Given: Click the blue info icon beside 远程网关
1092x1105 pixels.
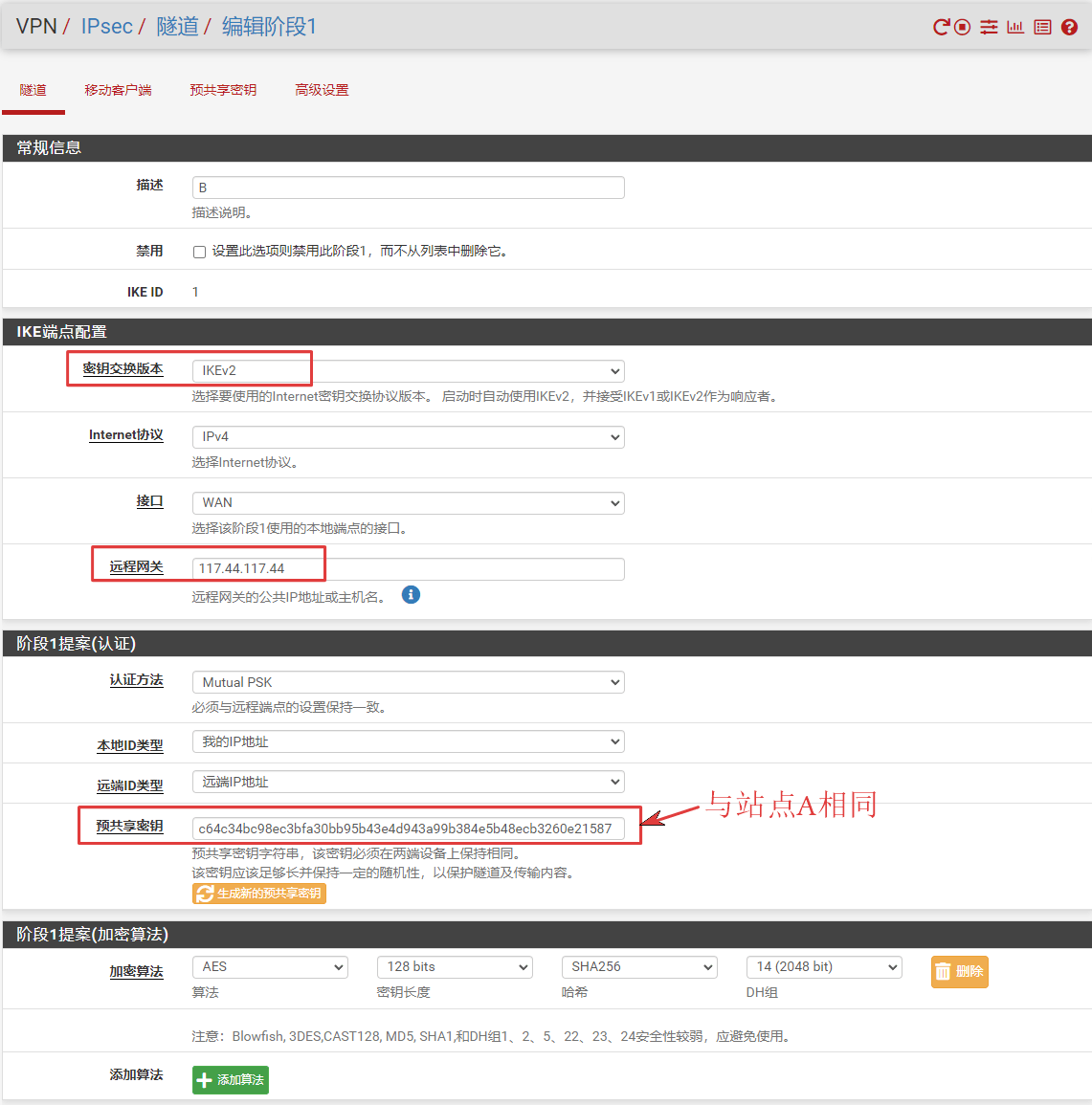Looking at the screenshot, I should 411,595.
